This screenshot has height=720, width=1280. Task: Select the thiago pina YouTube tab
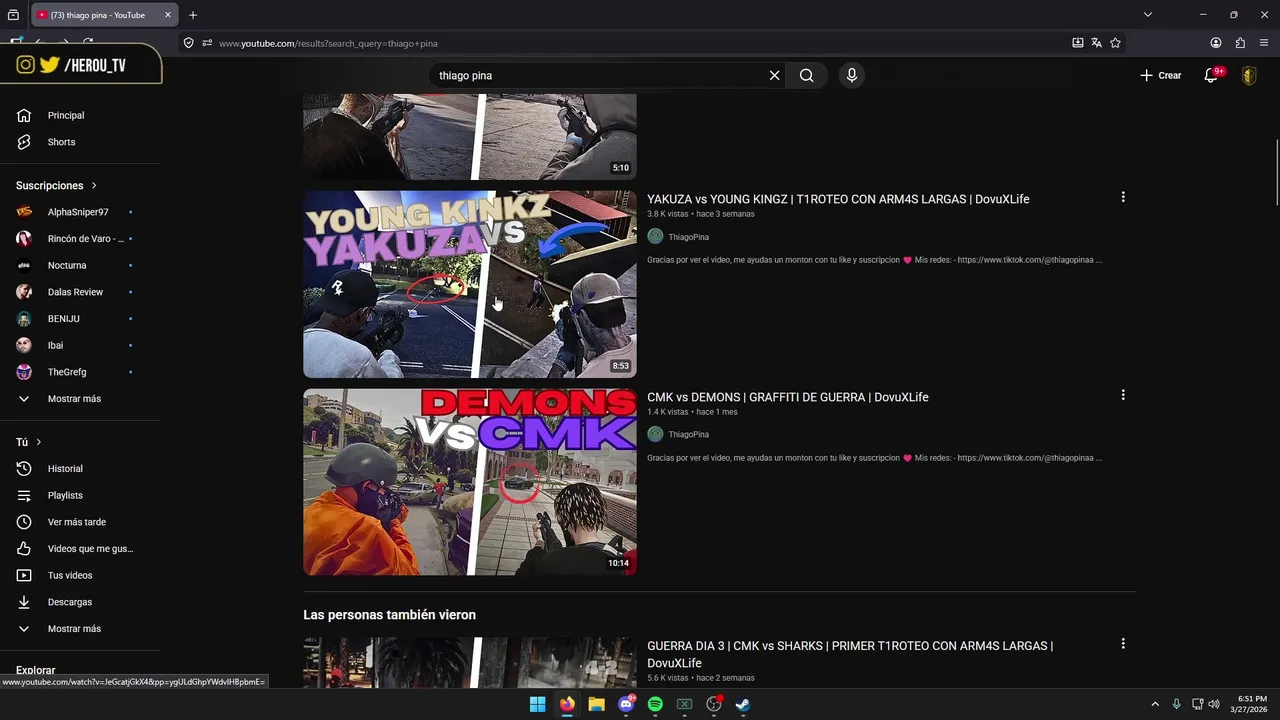pyautogui.click(x=97, y=15)
